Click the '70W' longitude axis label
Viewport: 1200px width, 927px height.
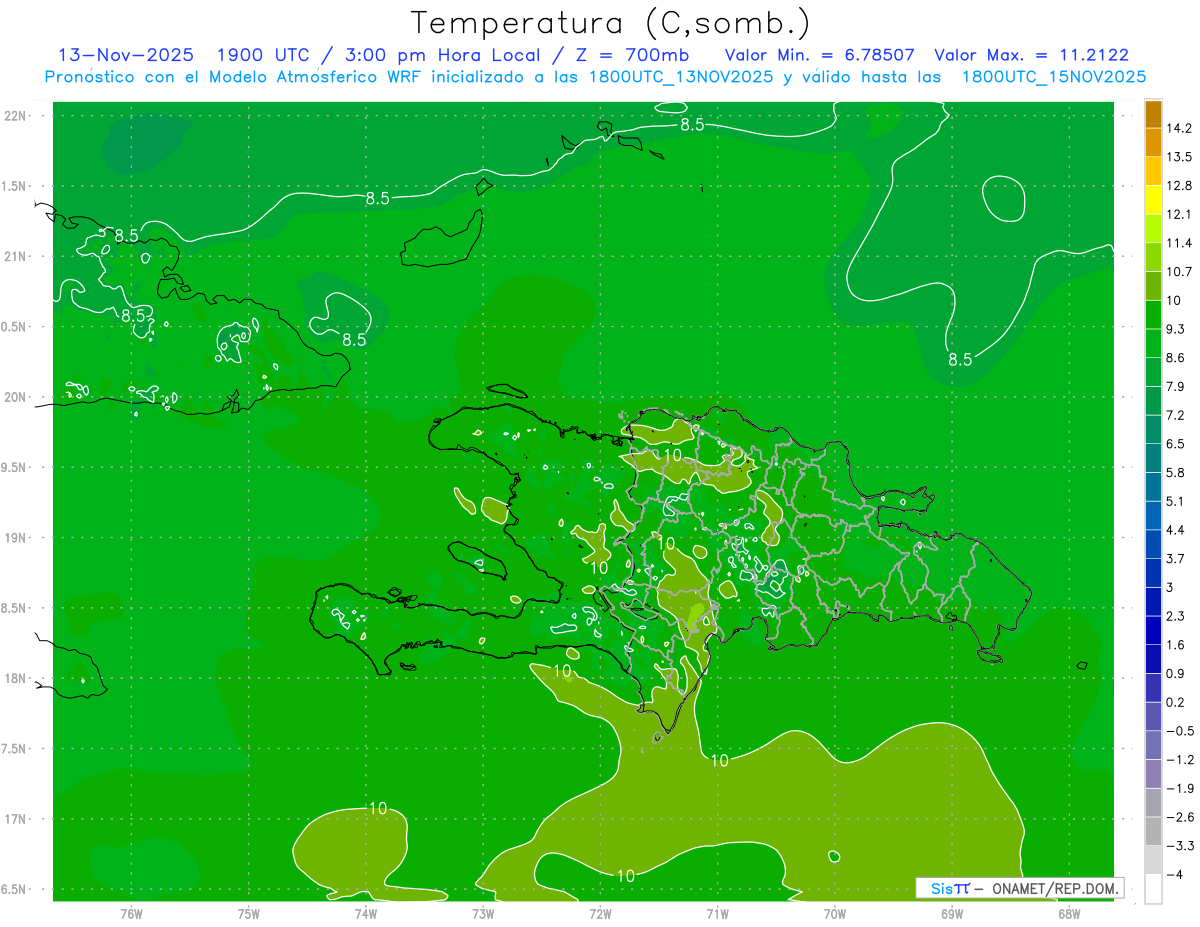click(x=835, y=914)
